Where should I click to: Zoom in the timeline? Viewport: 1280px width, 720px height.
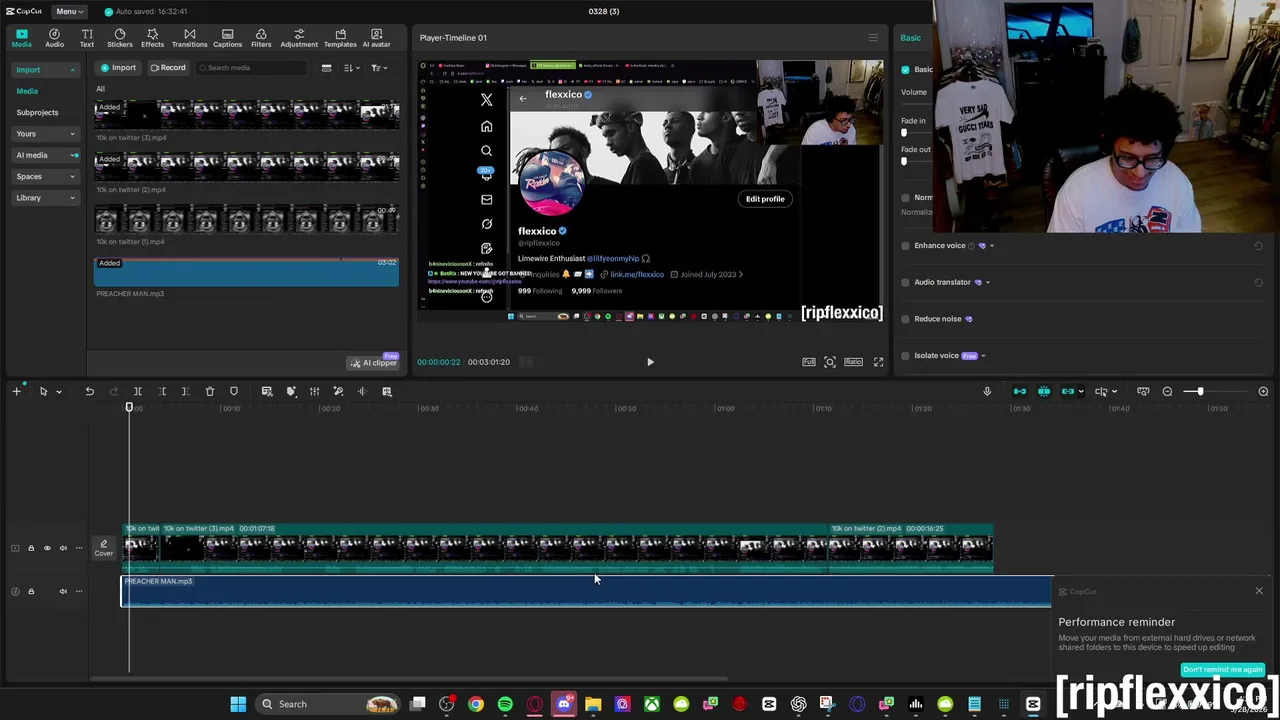[1263, 392]
